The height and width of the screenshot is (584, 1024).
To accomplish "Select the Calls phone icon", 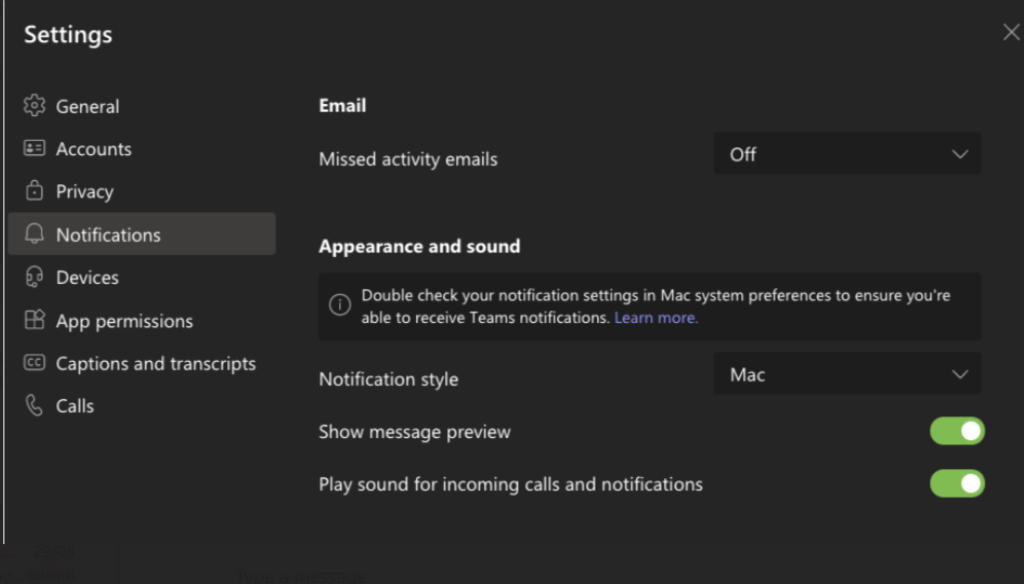I will [x=35, y=406].
